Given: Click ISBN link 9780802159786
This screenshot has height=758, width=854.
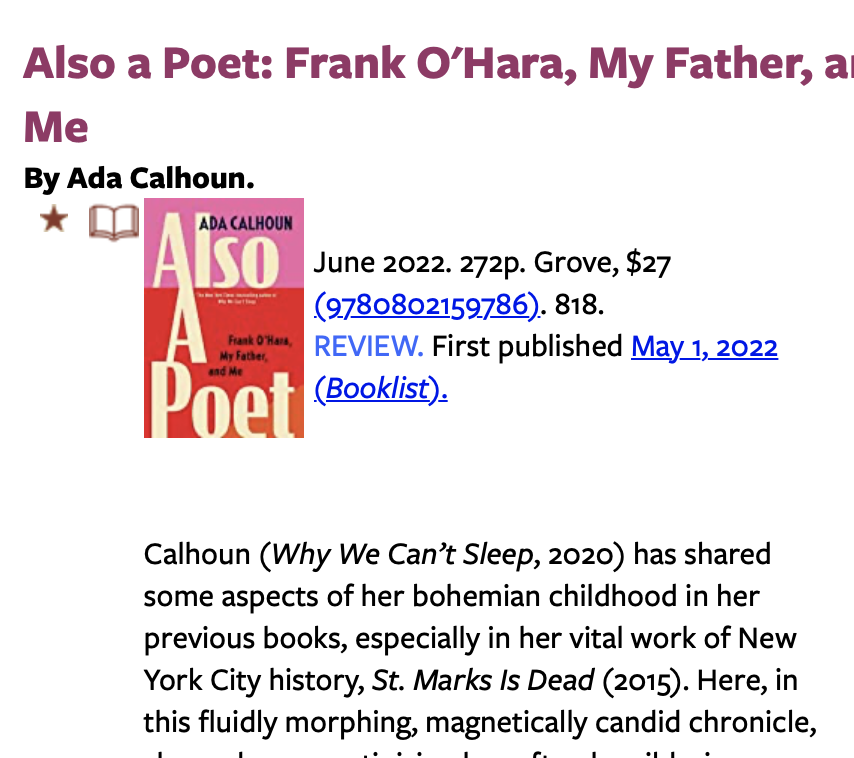Looking at the screenshot, I should [427, 304].
